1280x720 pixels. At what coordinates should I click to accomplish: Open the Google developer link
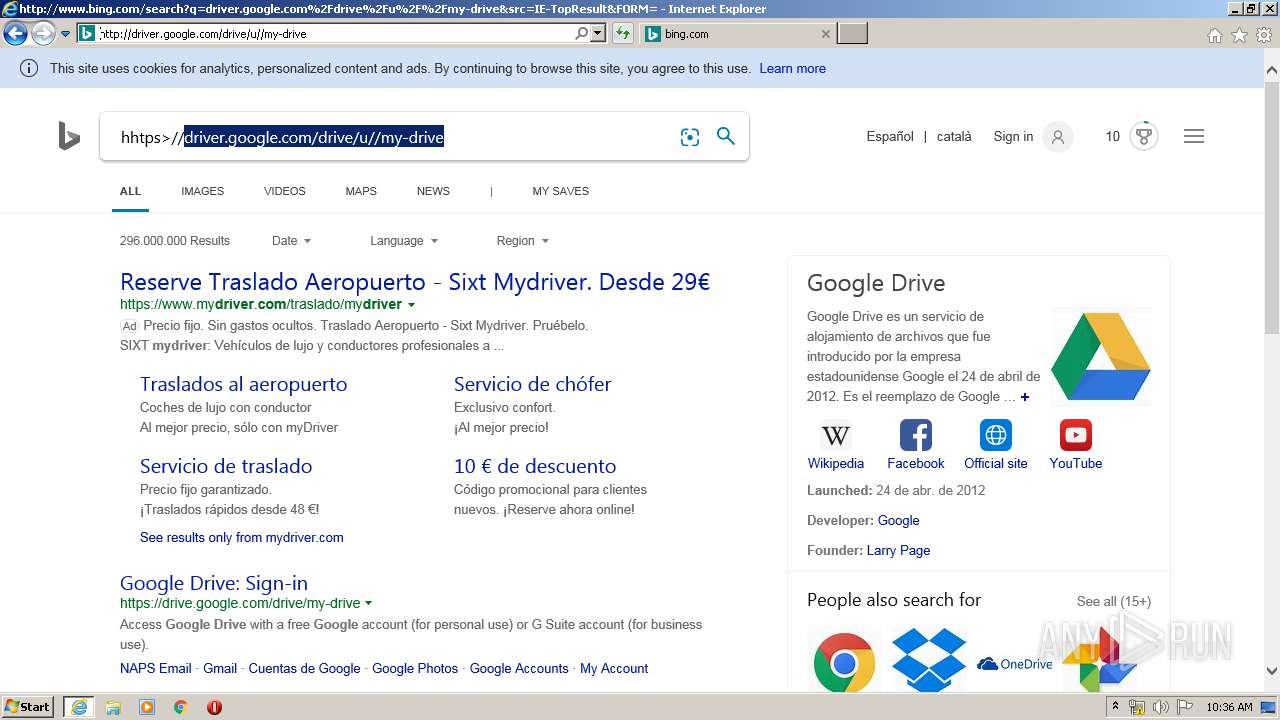(898, 520)
